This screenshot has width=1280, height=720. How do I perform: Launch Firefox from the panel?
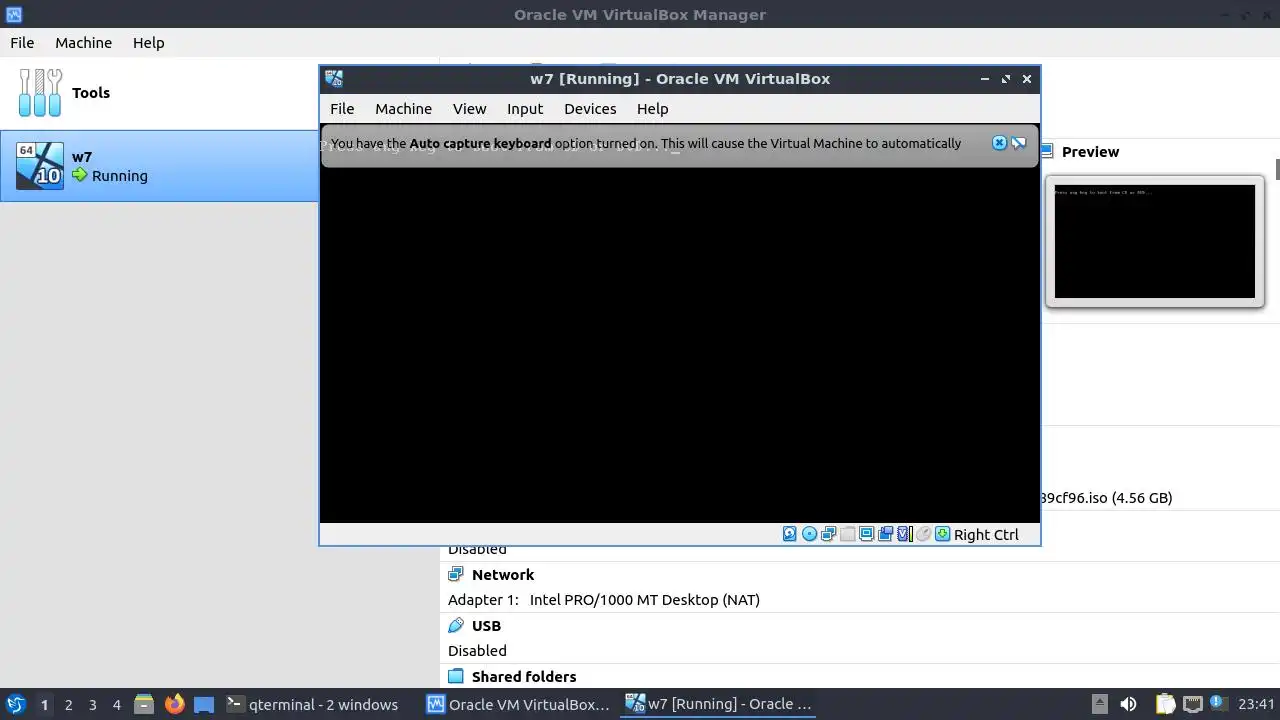click(x=174, y=704)
